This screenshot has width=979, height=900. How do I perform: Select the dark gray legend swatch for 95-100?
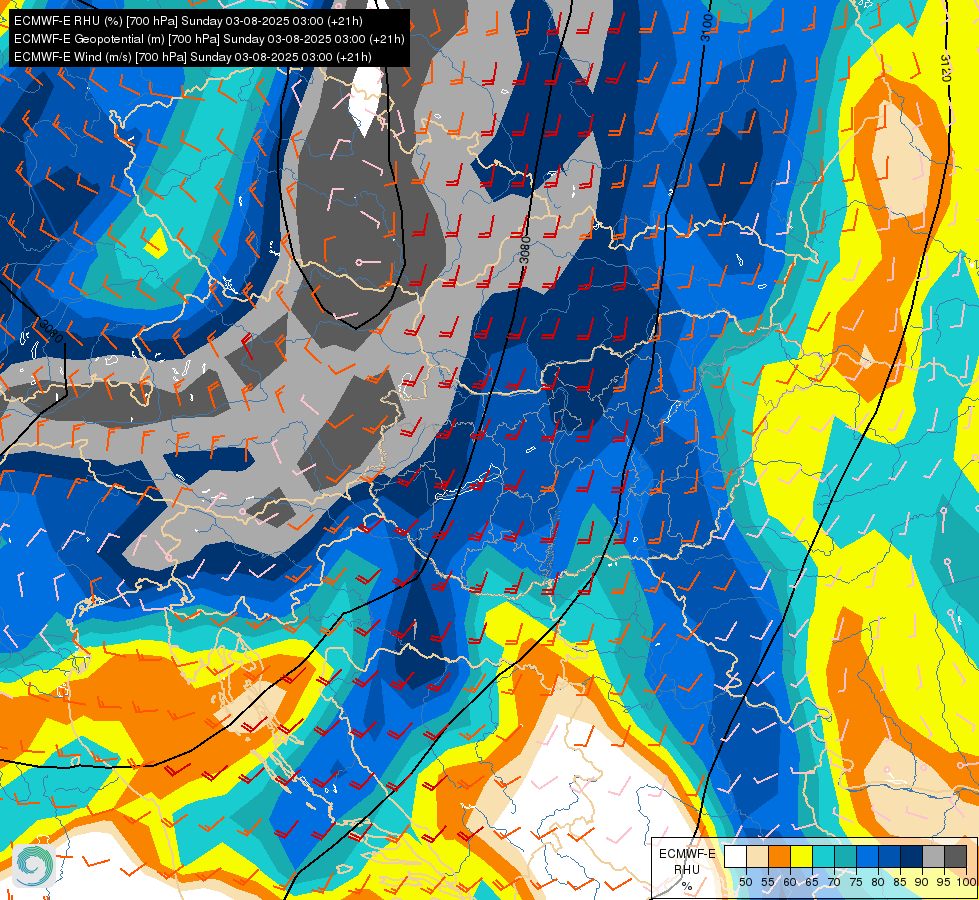coord(955,856)
